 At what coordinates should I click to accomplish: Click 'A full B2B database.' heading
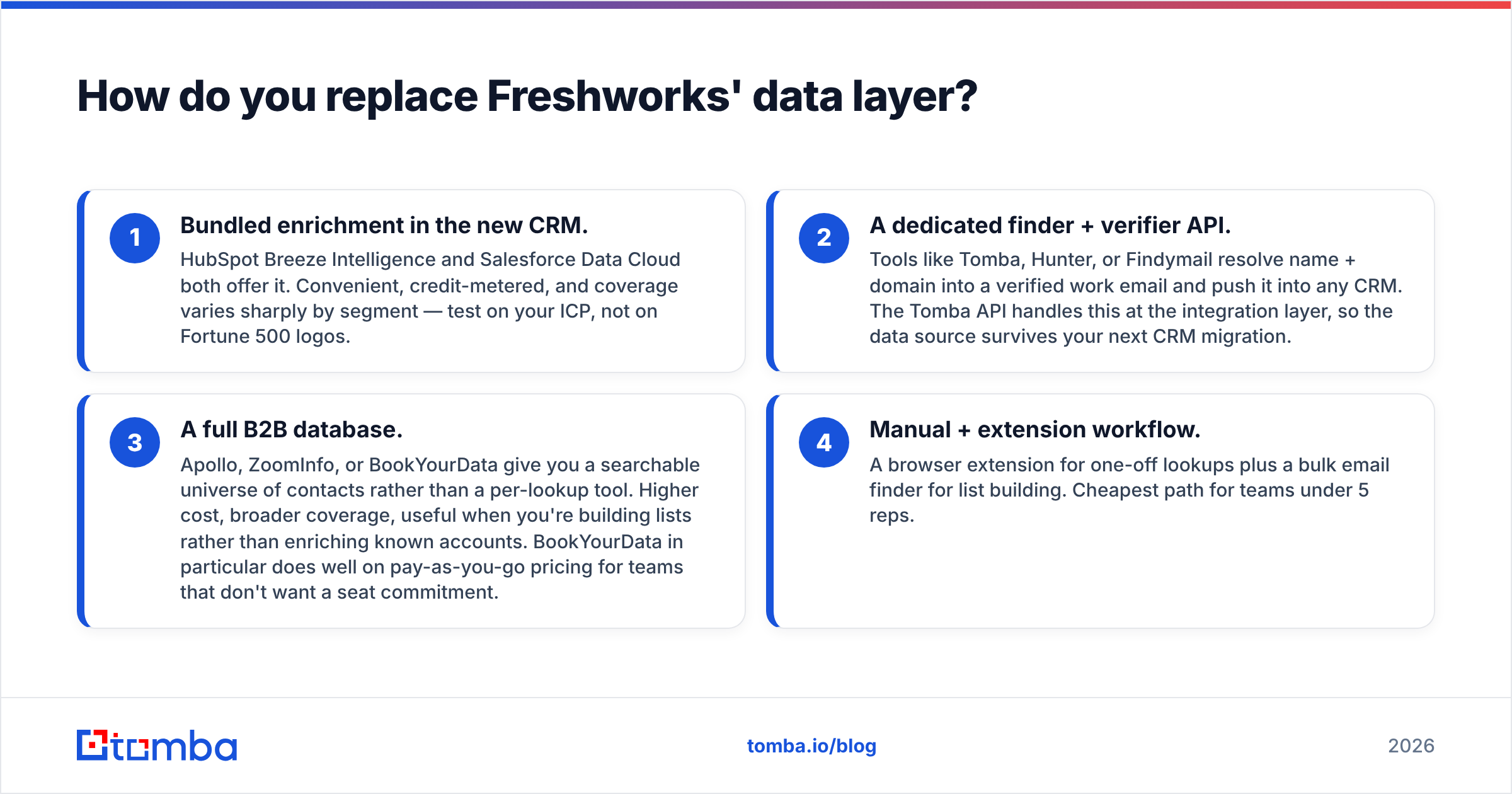[291, 430]
